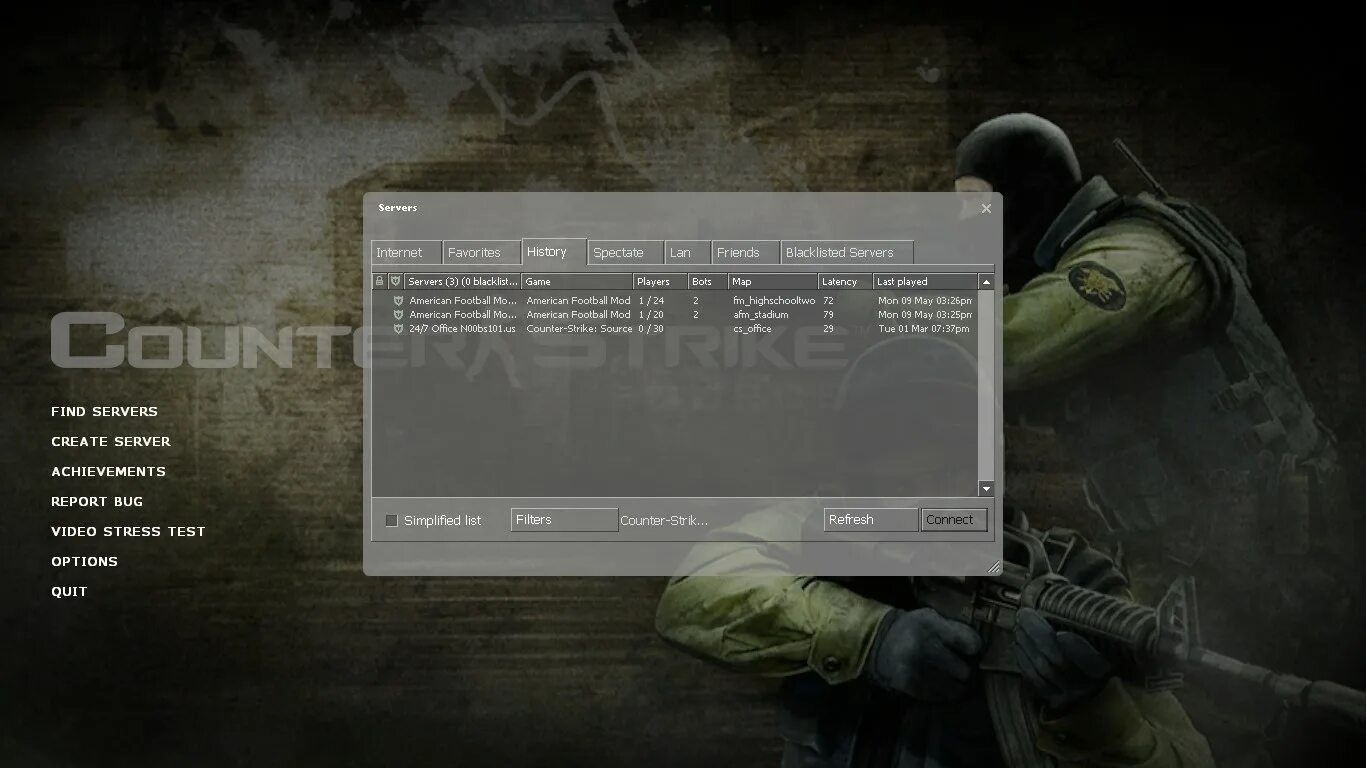This screenshot has height=768, width=1366.
Task: Sort by the Game column header
Action: click(577, 282)
